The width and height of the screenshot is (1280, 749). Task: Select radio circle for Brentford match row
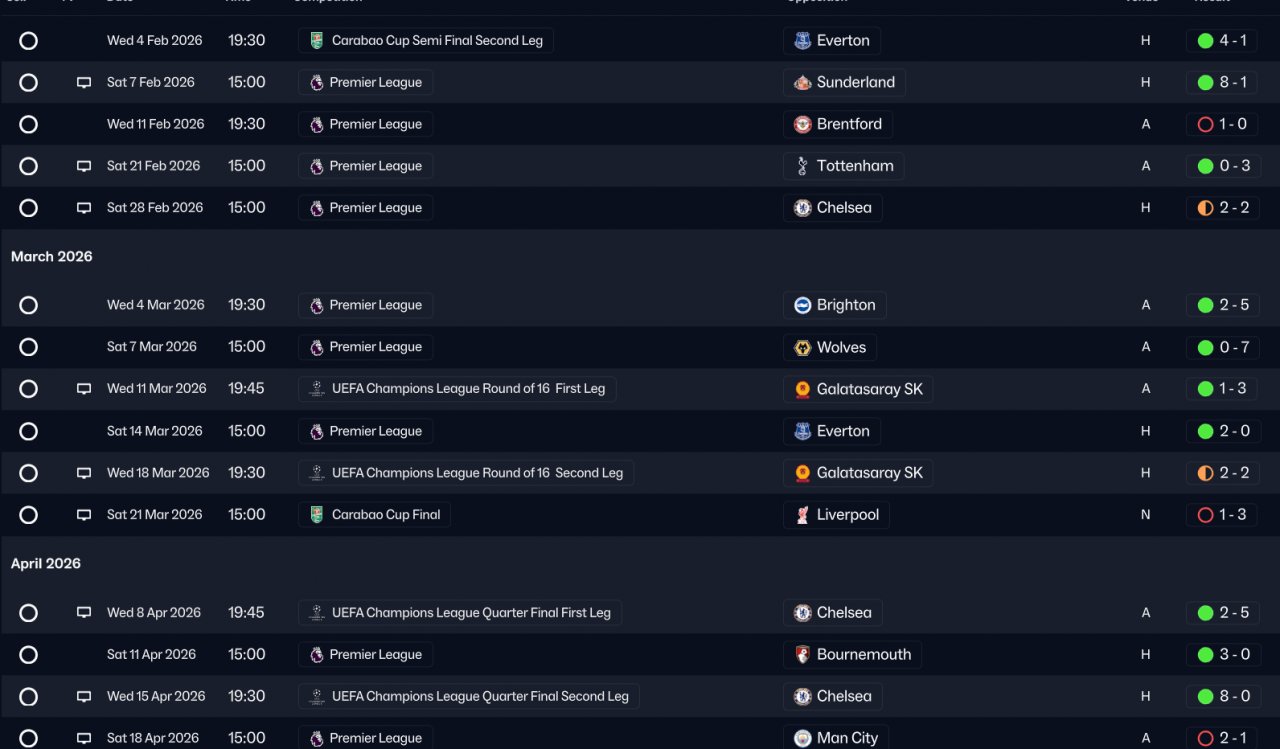pos(28,125)
